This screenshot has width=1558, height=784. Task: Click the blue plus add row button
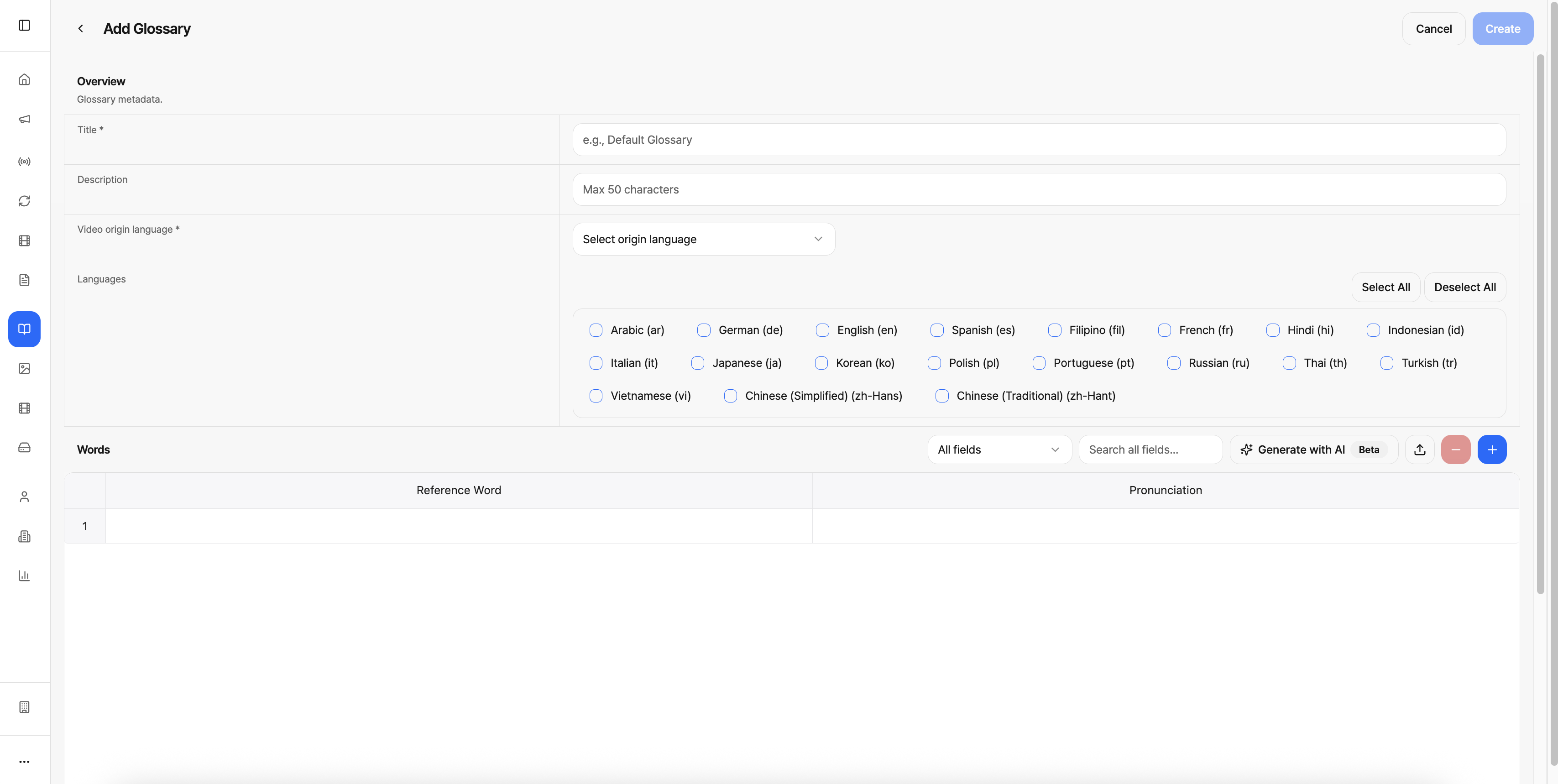tap(1492, 449)
